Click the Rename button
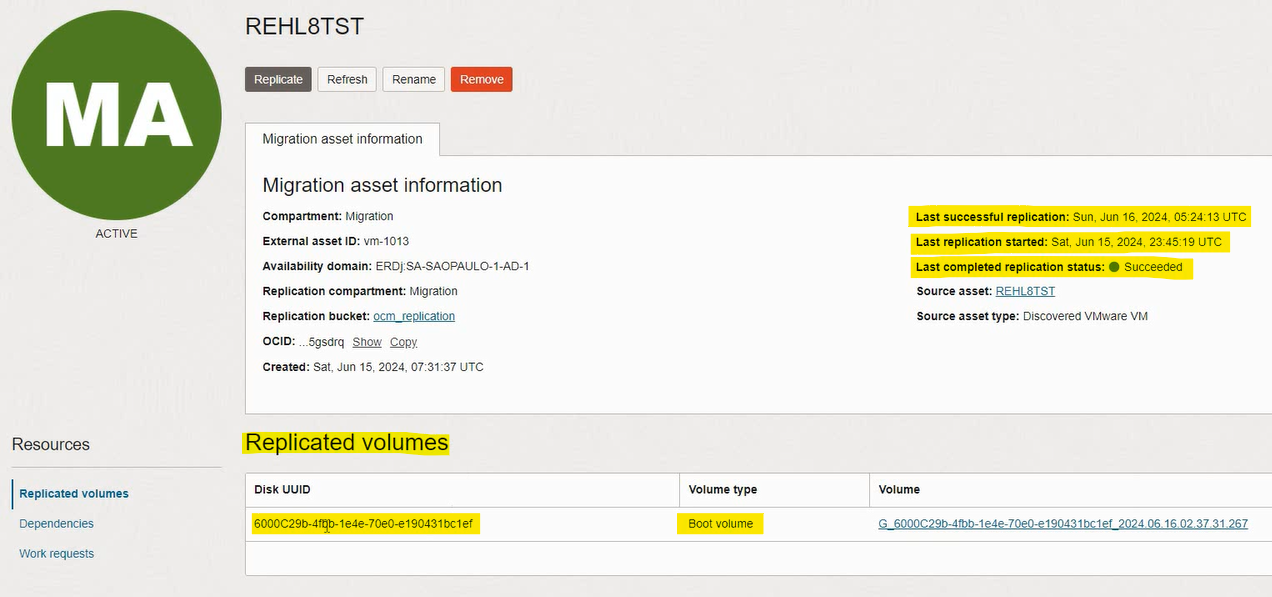1272x597 pixels. [414, 80]
